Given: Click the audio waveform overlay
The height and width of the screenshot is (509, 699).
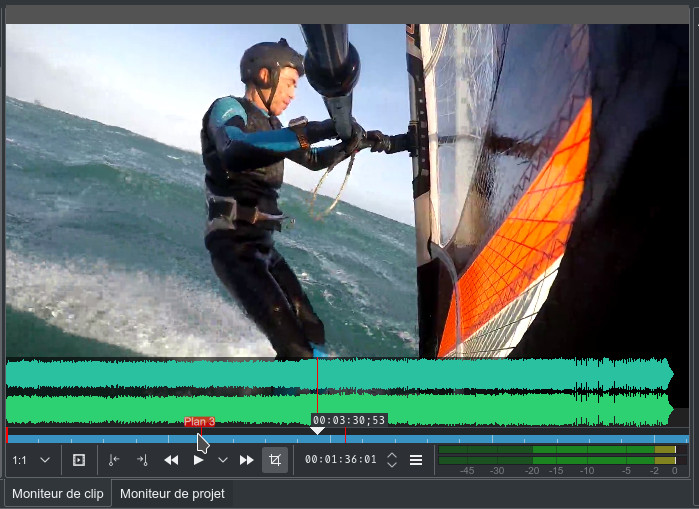Looking at the screenshot, I should tap(339, 391).
